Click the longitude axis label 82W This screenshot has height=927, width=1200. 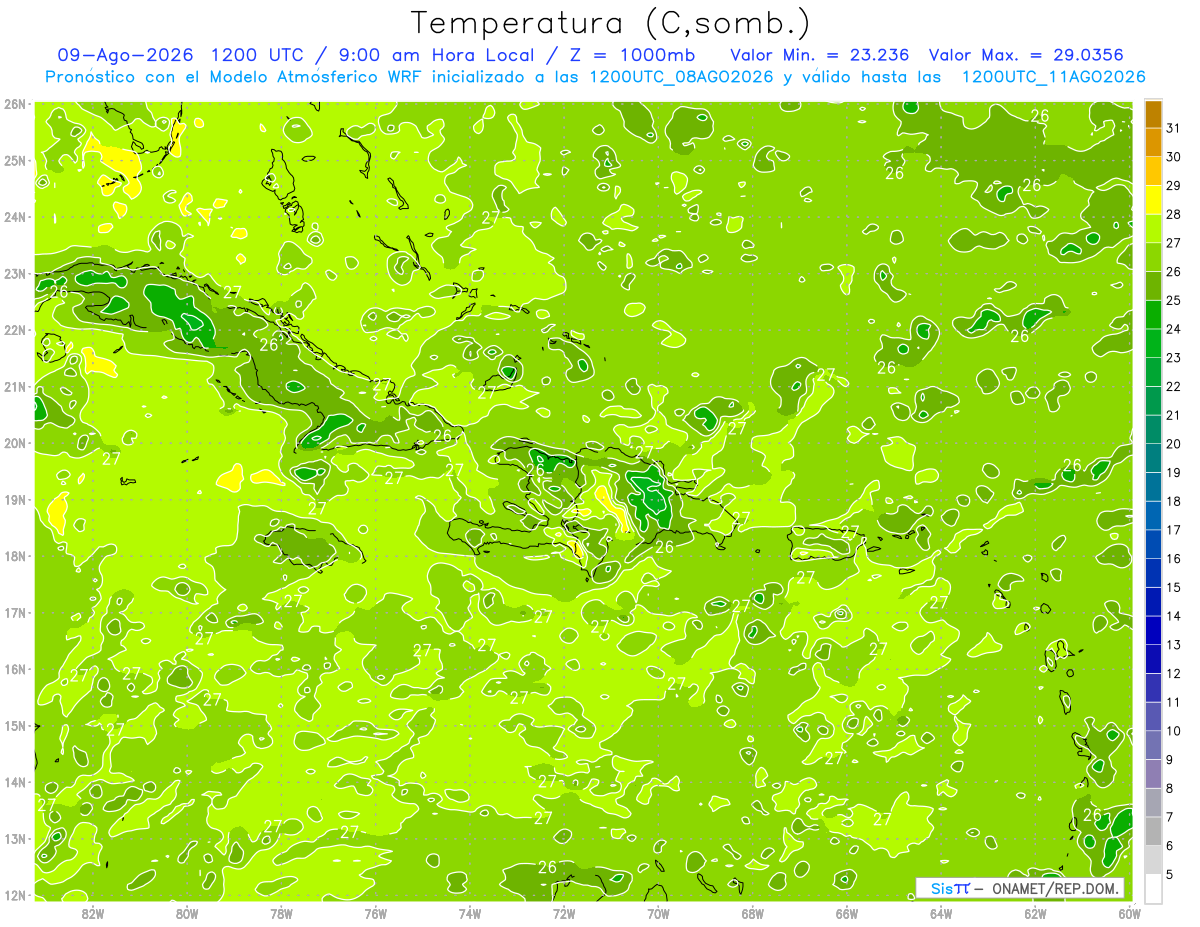pos(93,913)
